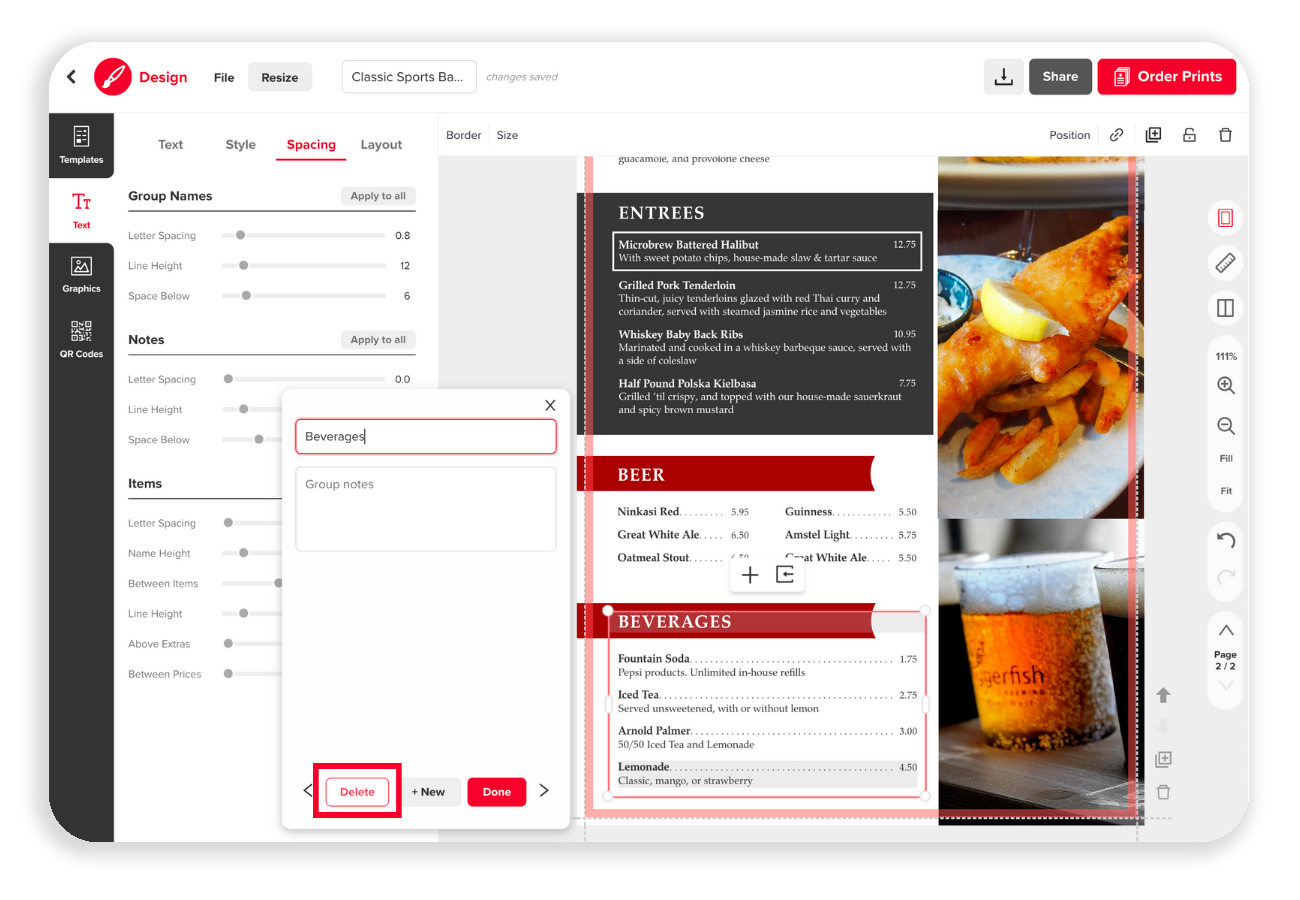Switch to the Style tab
This screenshot has width=1300, height=900.
pos(240,144)
